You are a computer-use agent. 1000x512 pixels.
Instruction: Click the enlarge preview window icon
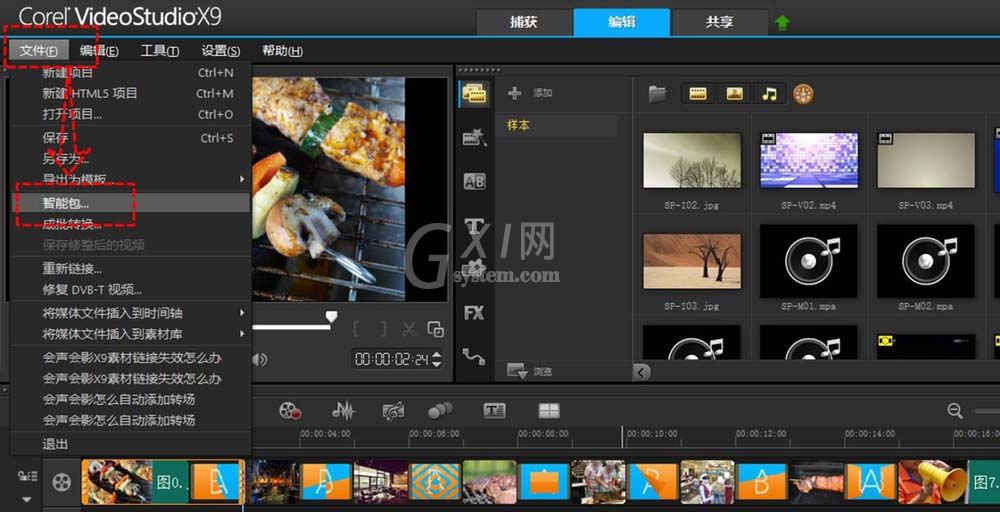point(436,329)
